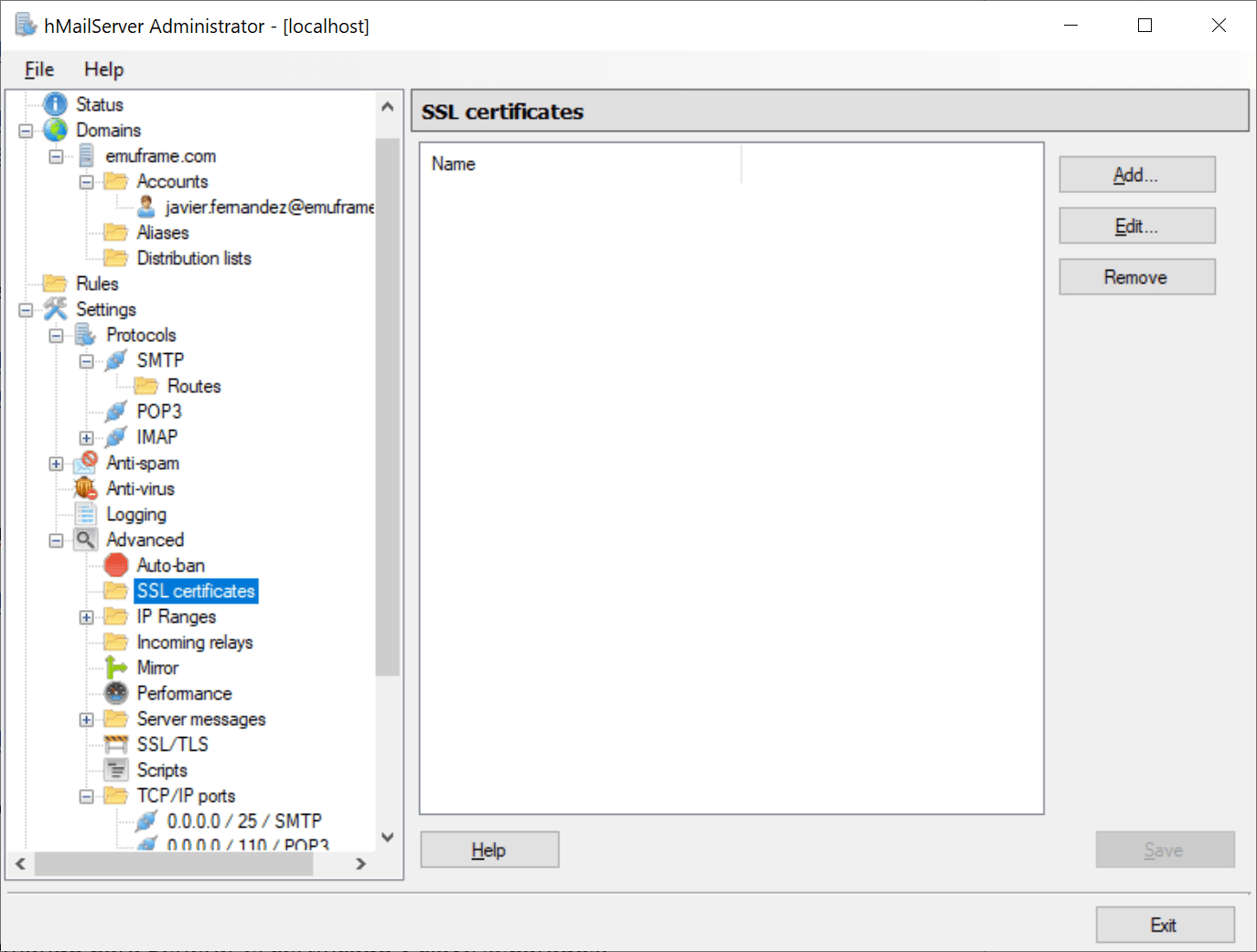The height and width of the screenshot is (952, 1257).
Task: Open Anti-spam settings via its icon
Action: coord(84,463)
